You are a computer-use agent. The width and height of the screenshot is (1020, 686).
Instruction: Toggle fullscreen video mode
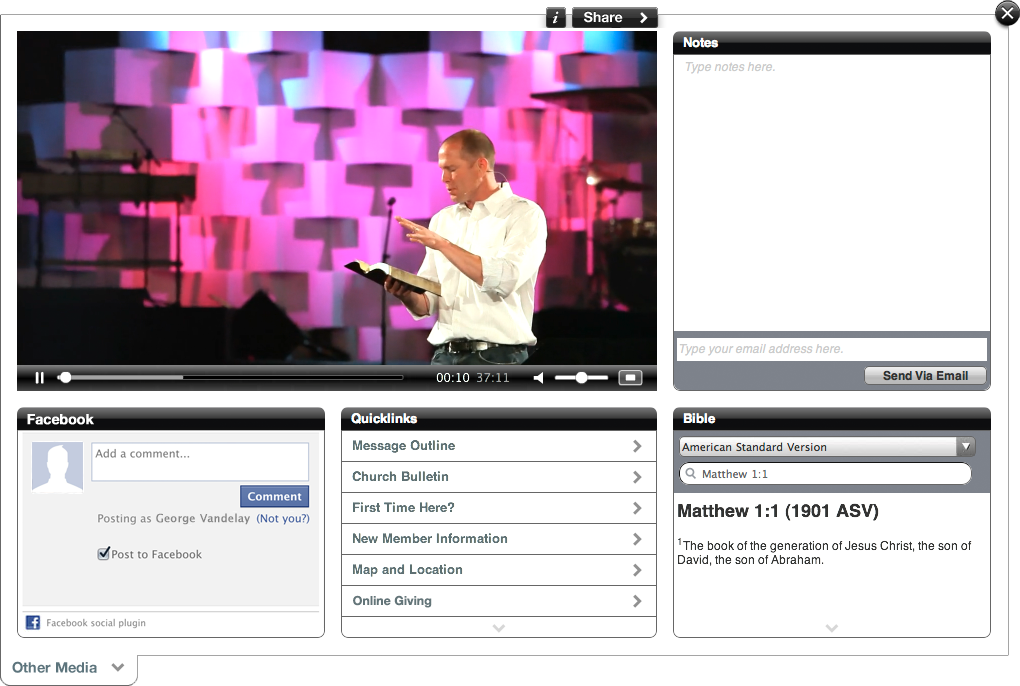coord(630,377)
